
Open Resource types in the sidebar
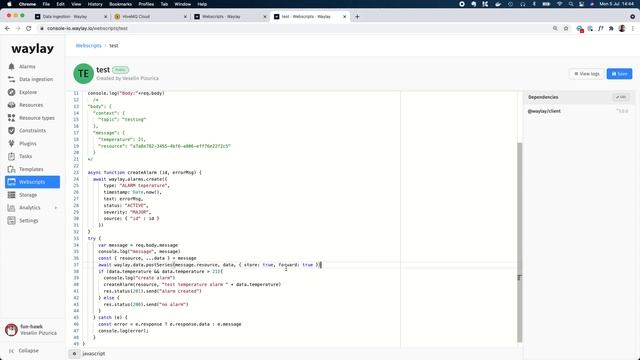point(37,118)
